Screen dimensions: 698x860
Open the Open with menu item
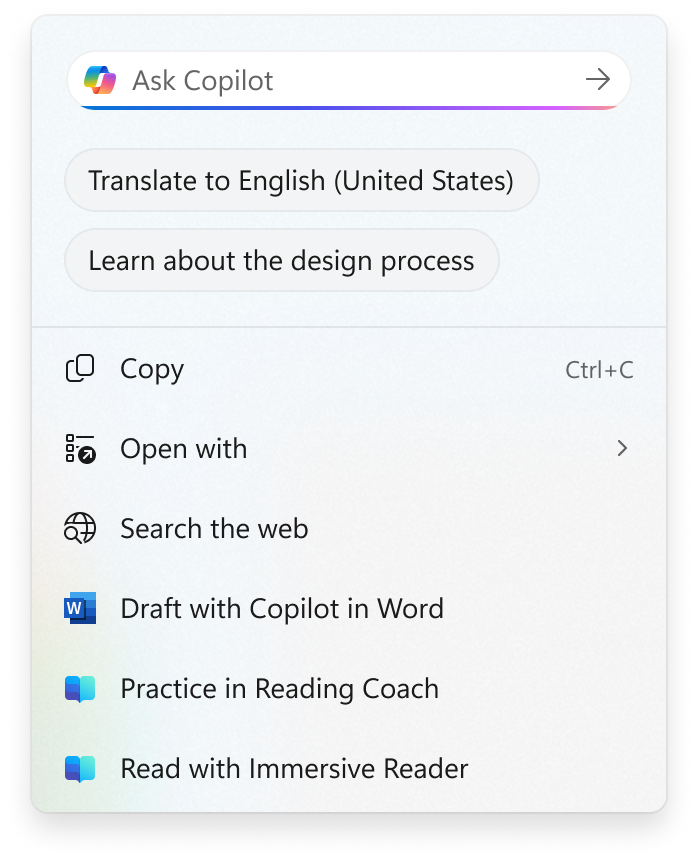184,449
